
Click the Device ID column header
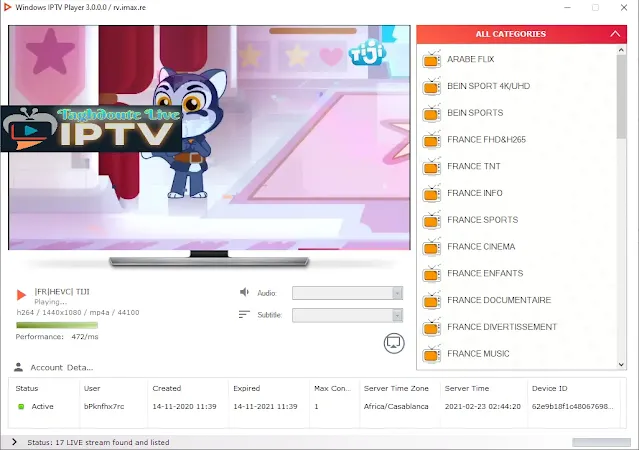coord(549,388)
